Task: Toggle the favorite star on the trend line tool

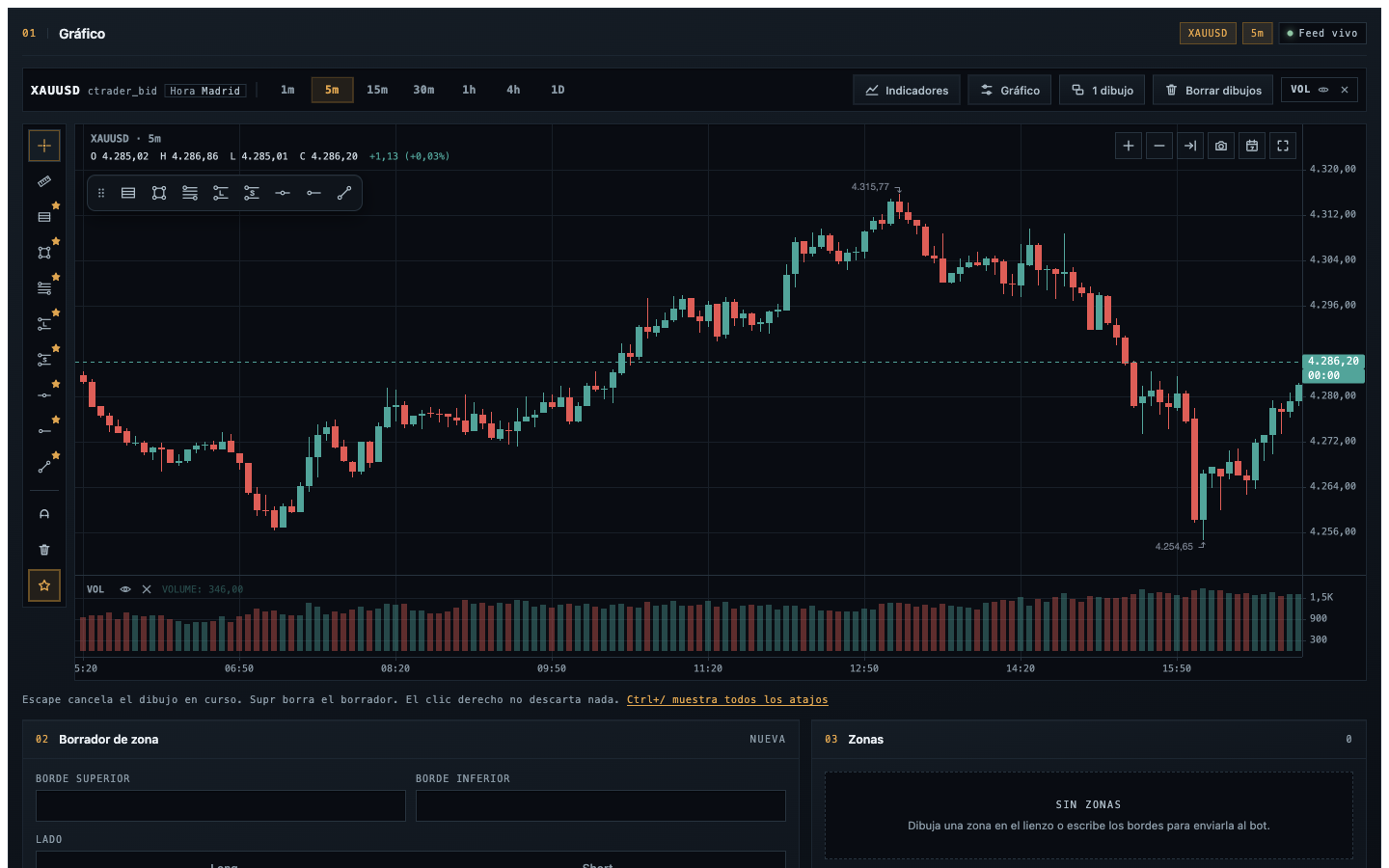Action: 56,455
